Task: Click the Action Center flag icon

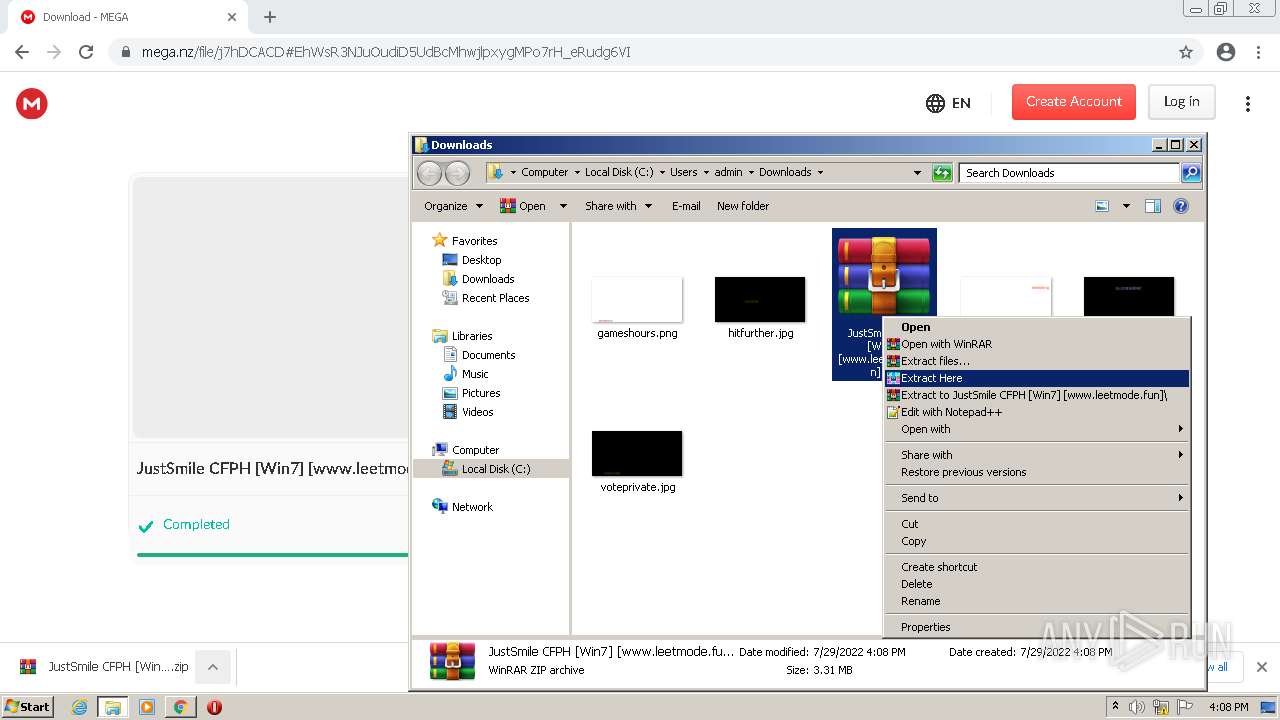Action: click(1185, 707)
